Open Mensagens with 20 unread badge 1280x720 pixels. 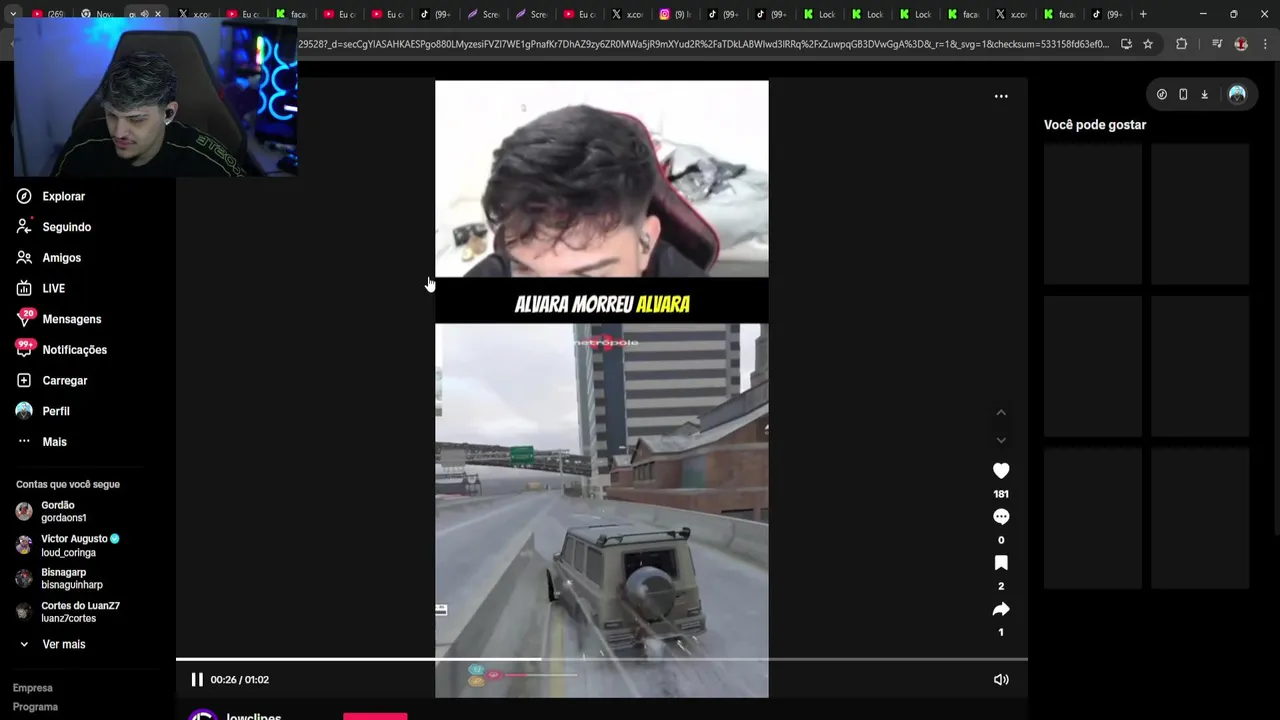(60, 319)
